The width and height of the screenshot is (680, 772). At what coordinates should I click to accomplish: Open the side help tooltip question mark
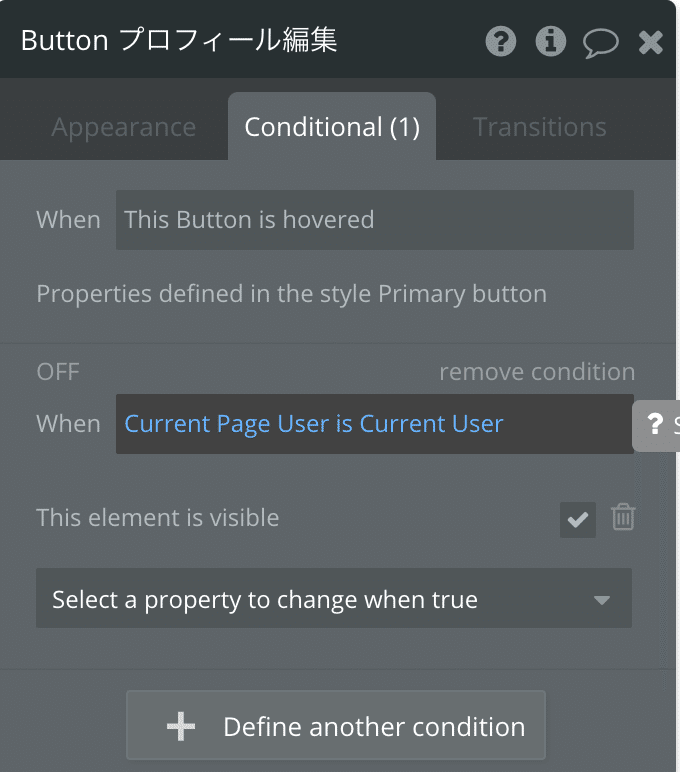point(655,424)
